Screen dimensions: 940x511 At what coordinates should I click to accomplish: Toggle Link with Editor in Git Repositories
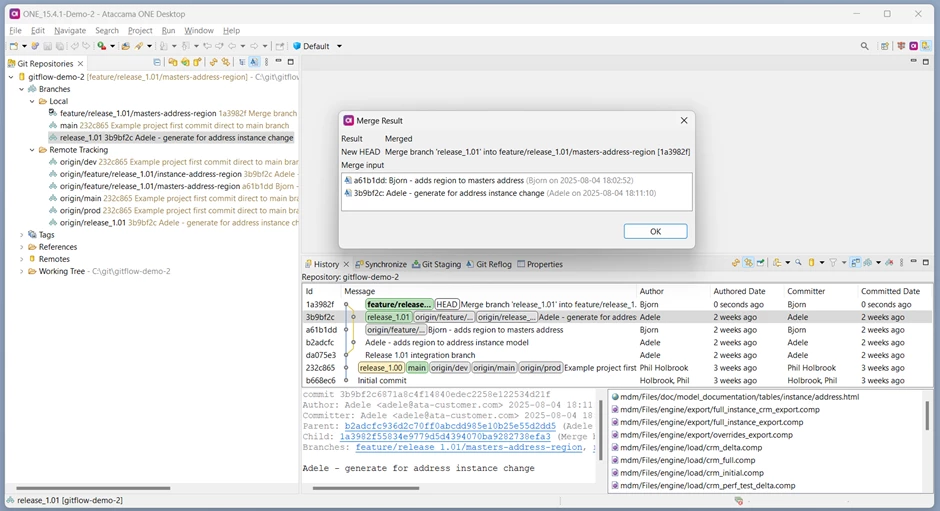click(225, 62)
